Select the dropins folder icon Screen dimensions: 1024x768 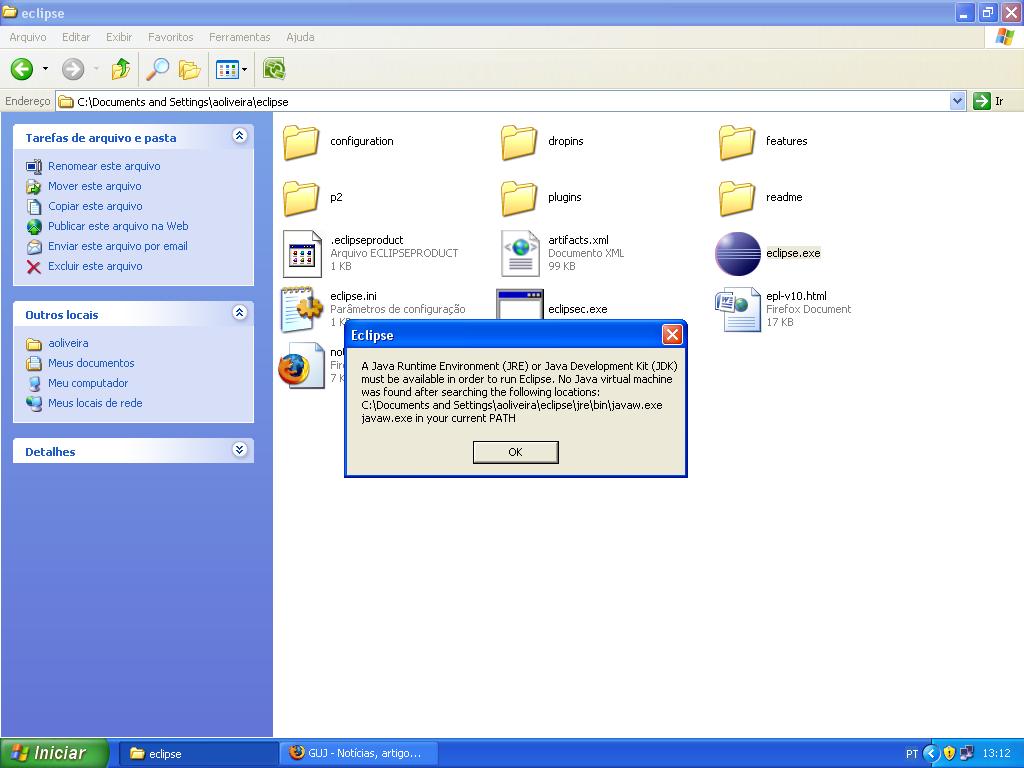pos(519,142)
